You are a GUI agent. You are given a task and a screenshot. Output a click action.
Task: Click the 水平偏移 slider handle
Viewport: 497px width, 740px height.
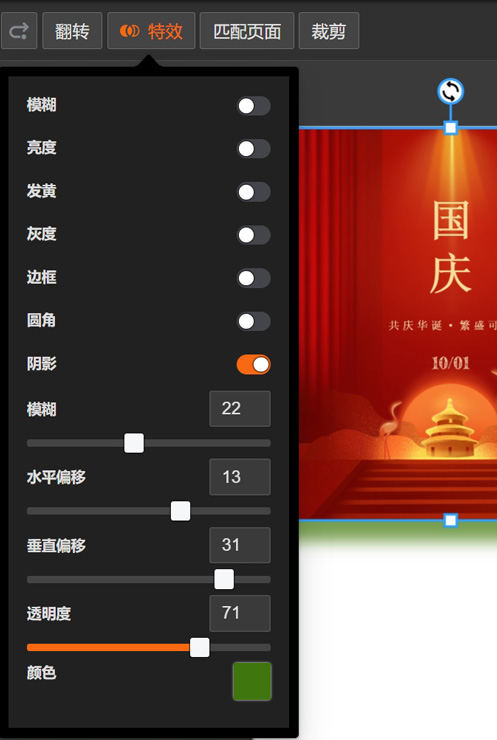(x=180, y=511)
